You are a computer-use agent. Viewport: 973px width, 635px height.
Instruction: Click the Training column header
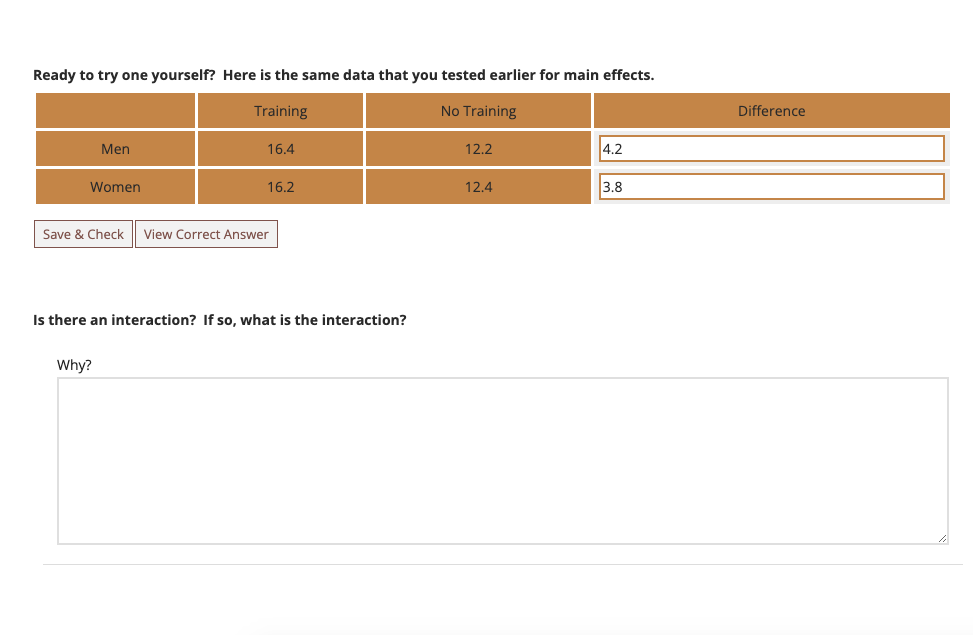[x=280, y=110]
